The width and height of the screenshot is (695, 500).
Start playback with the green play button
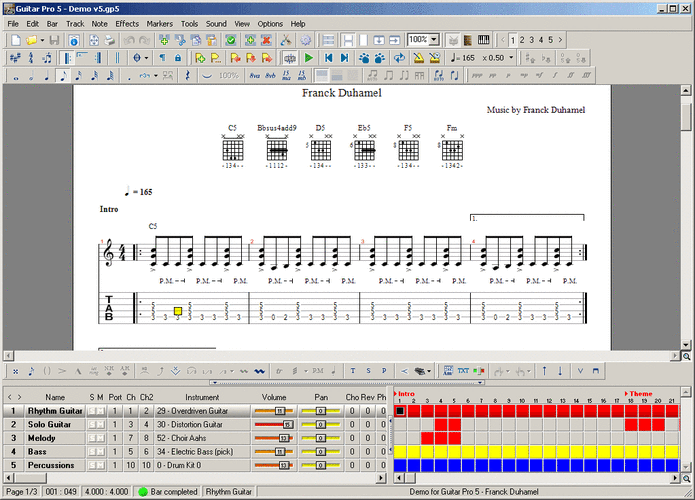tap(309, 58)
